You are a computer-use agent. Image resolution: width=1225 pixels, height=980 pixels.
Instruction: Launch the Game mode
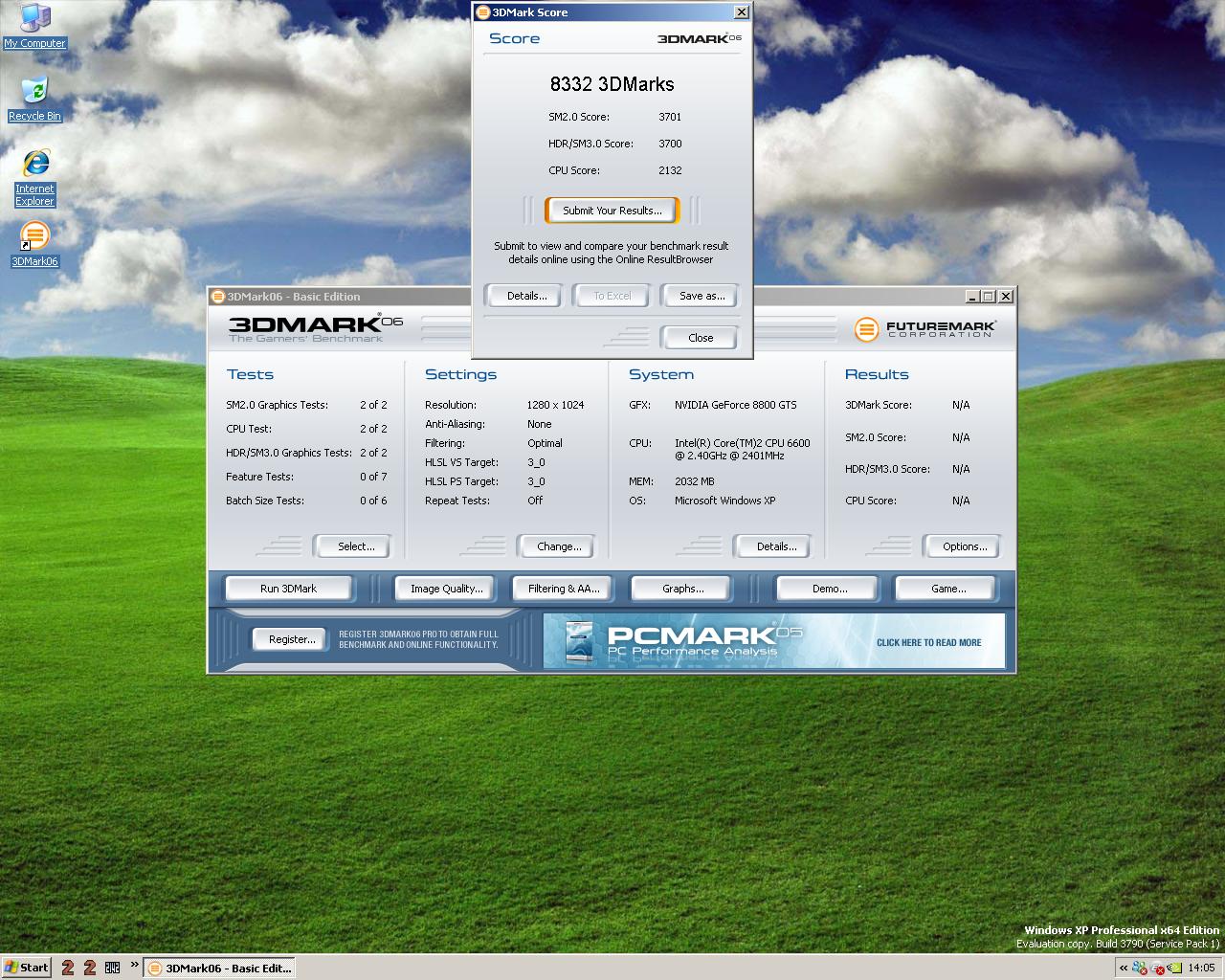coord(947,589)
